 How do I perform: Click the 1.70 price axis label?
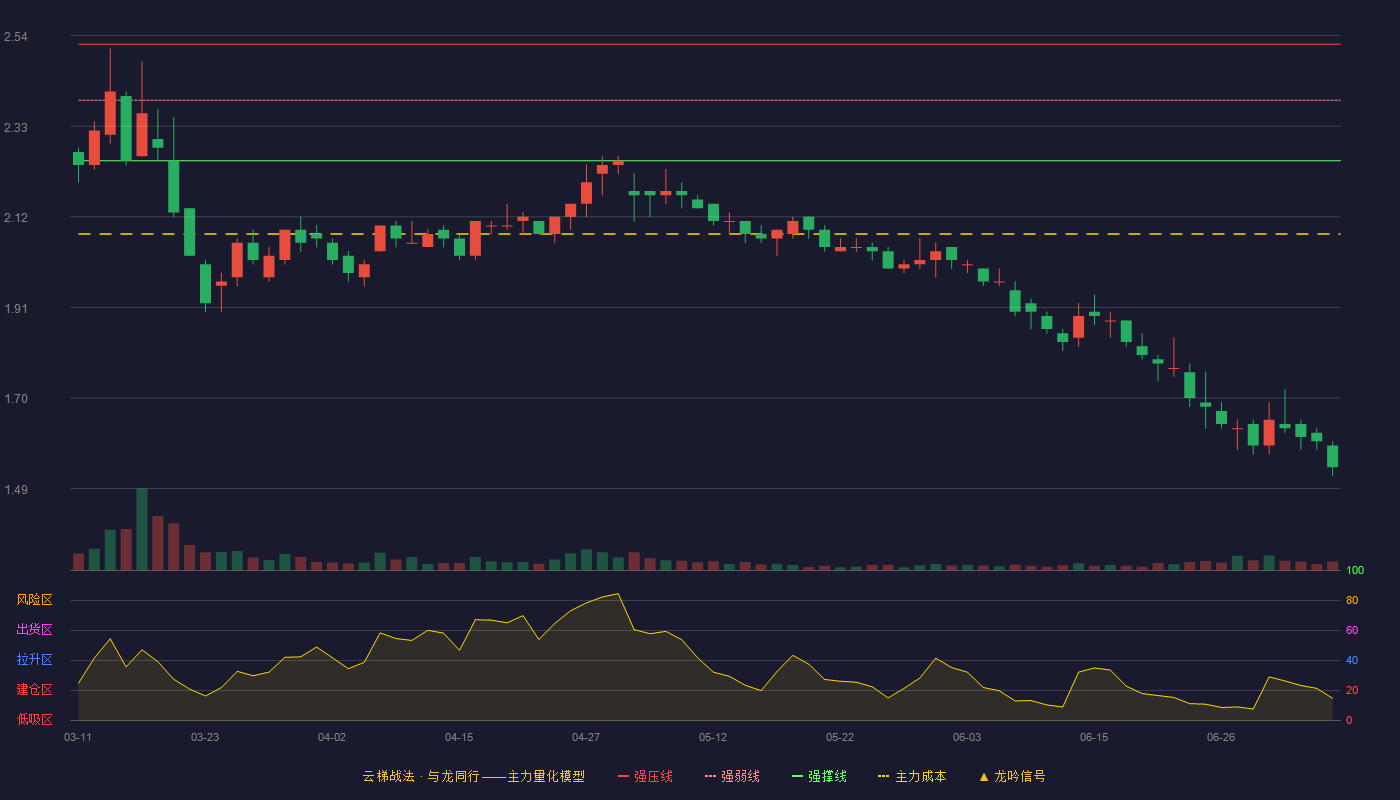[15, 399]
